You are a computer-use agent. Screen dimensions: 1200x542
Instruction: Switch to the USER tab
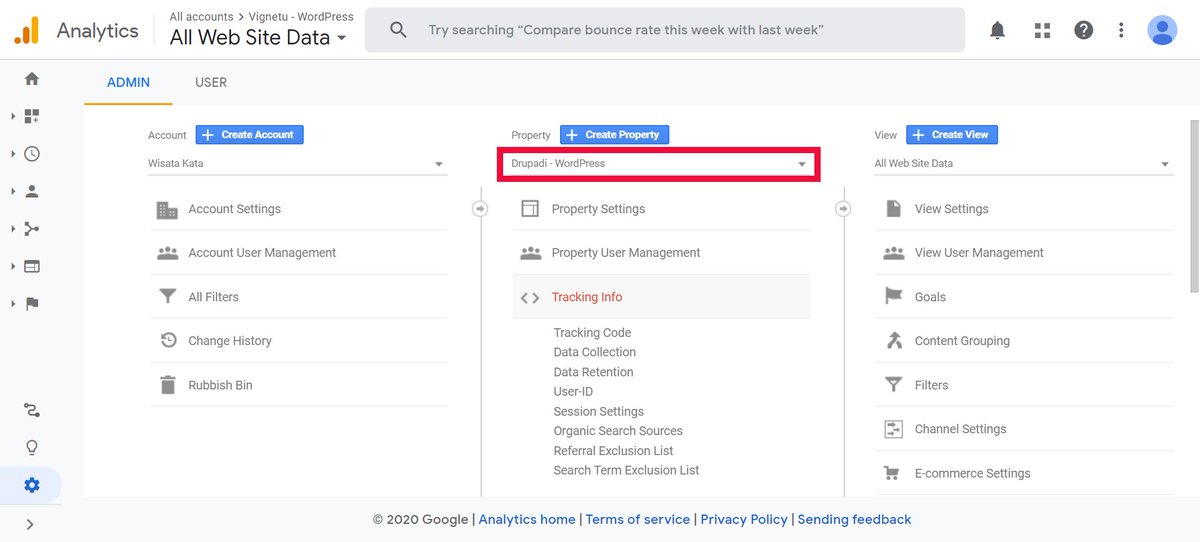pos(211,82)
